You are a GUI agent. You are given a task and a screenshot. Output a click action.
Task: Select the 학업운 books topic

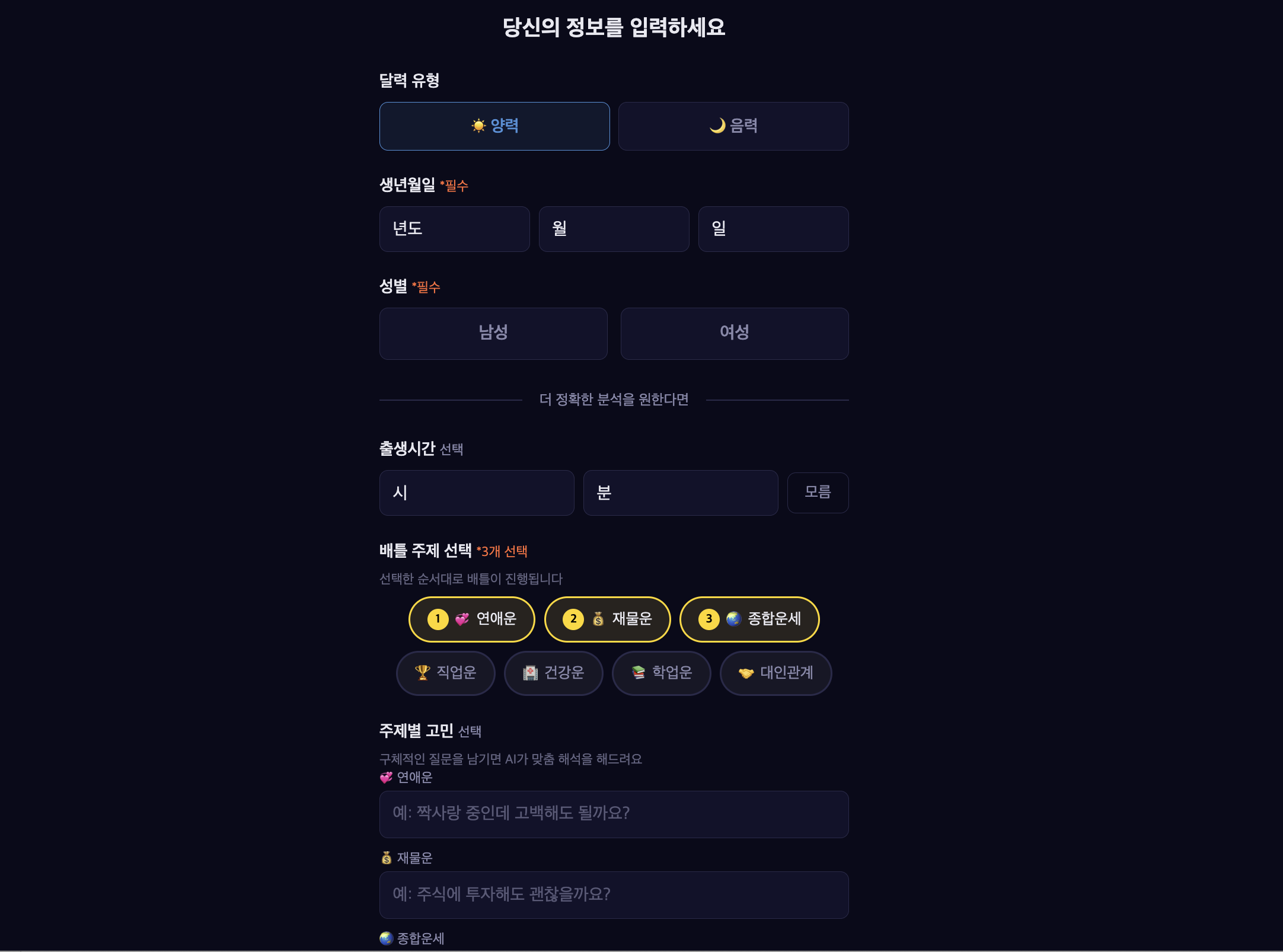[661, 673]
